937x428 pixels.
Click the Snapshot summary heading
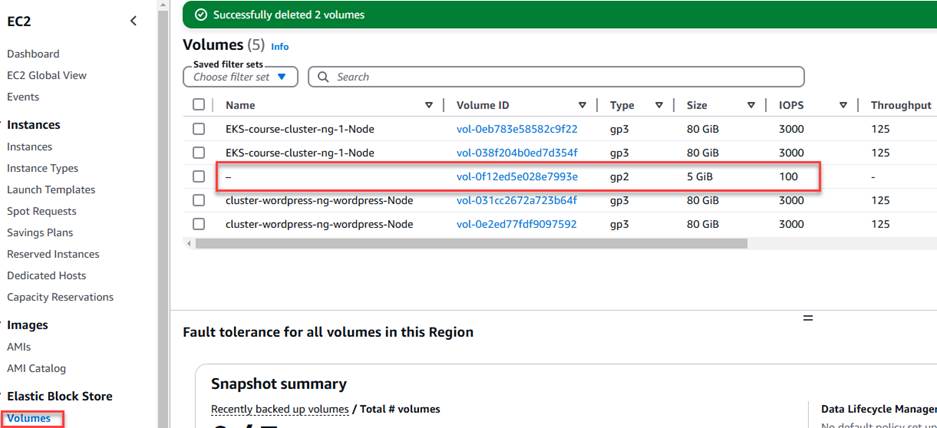coord(278,384)
